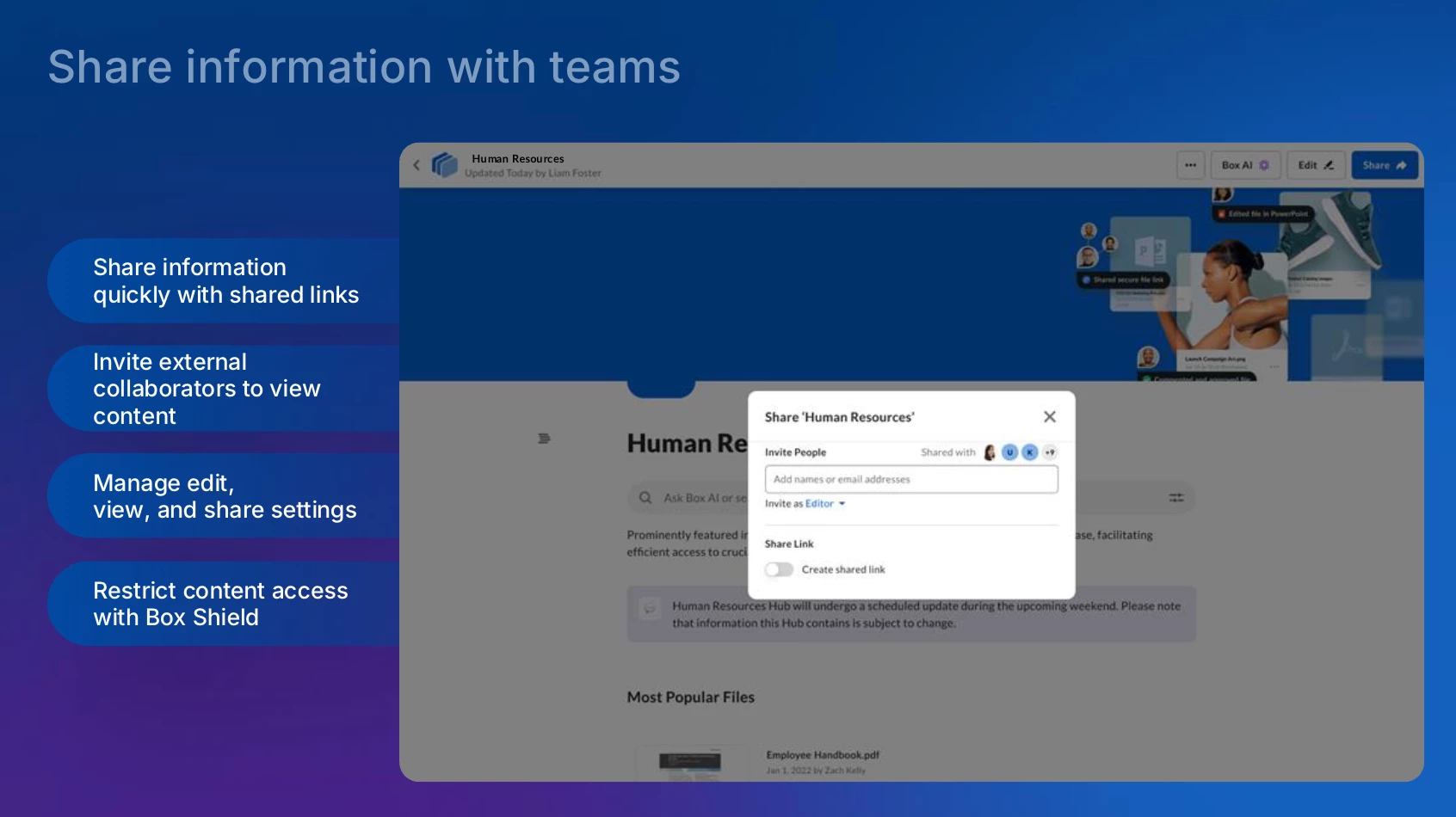
Task: Go back using the left chevron arrow
Action: [416, 165]
